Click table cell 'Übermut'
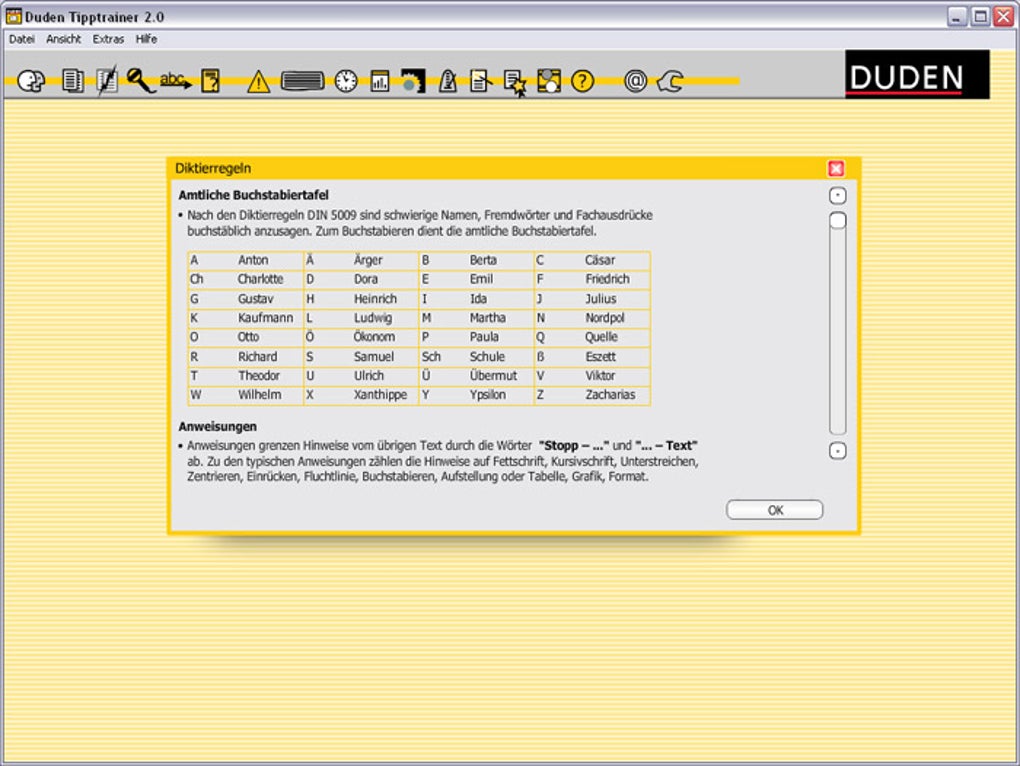Image resolution: width=1020 pixels, height=766 pixels. pyautogui.click(x=493, y=375)
